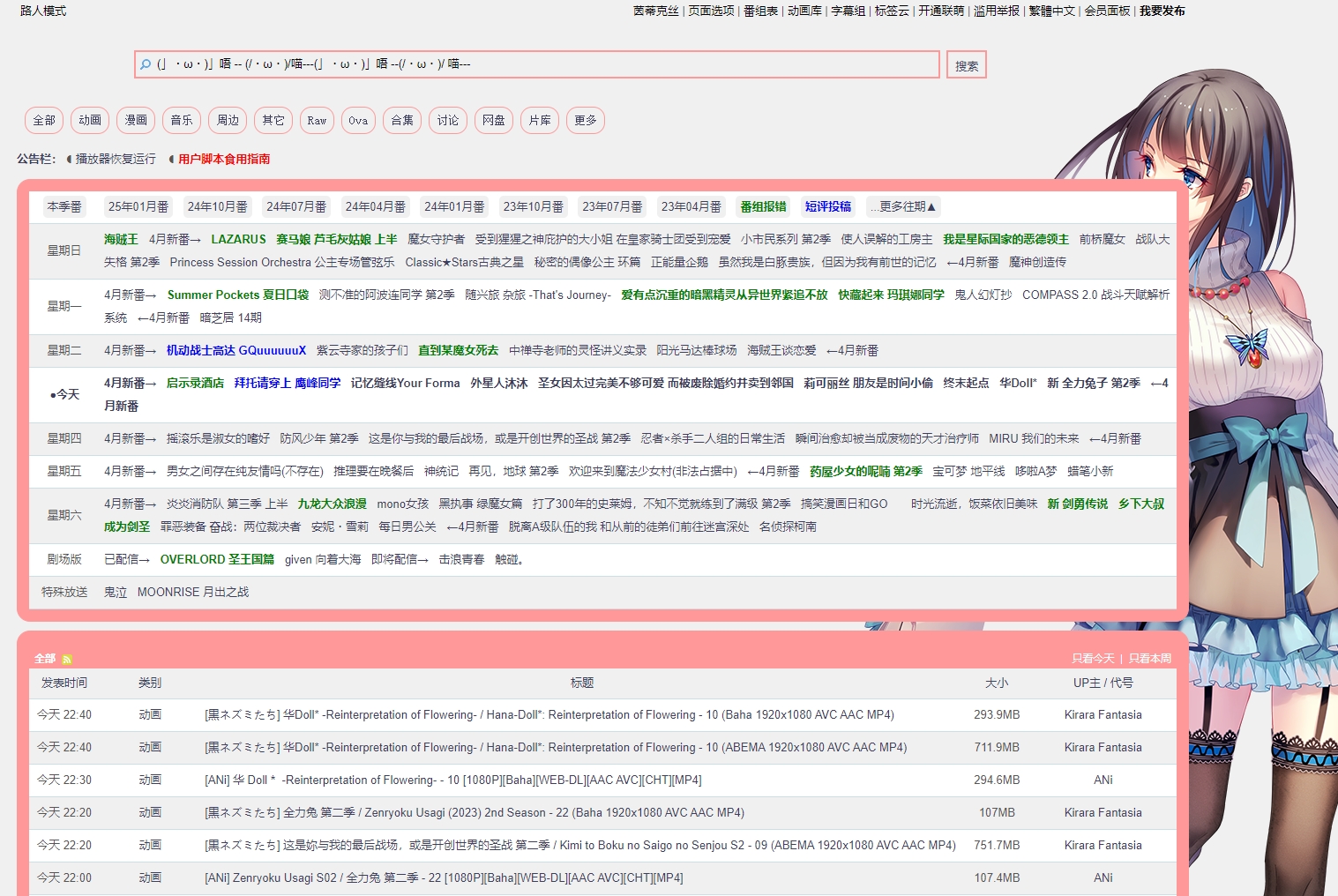Filter the list with 只看今天
The height and width of the screenshot is (896, 1338).
pos(1093,659)
